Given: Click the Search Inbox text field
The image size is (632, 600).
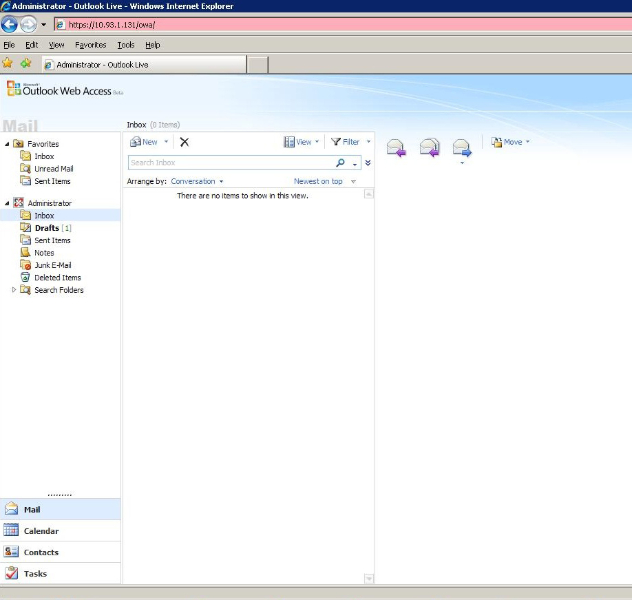Looking at the screenshot, I should pyautogui.click(x=230, y=163).
